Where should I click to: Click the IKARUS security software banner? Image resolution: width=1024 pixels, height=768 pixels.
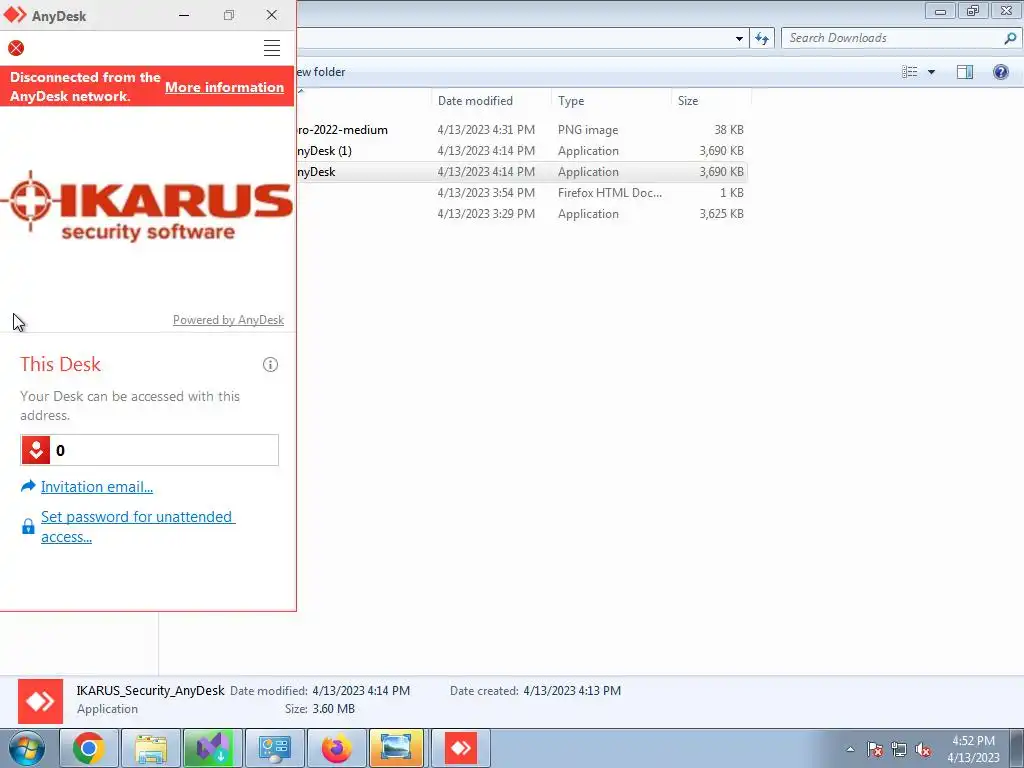148,205
